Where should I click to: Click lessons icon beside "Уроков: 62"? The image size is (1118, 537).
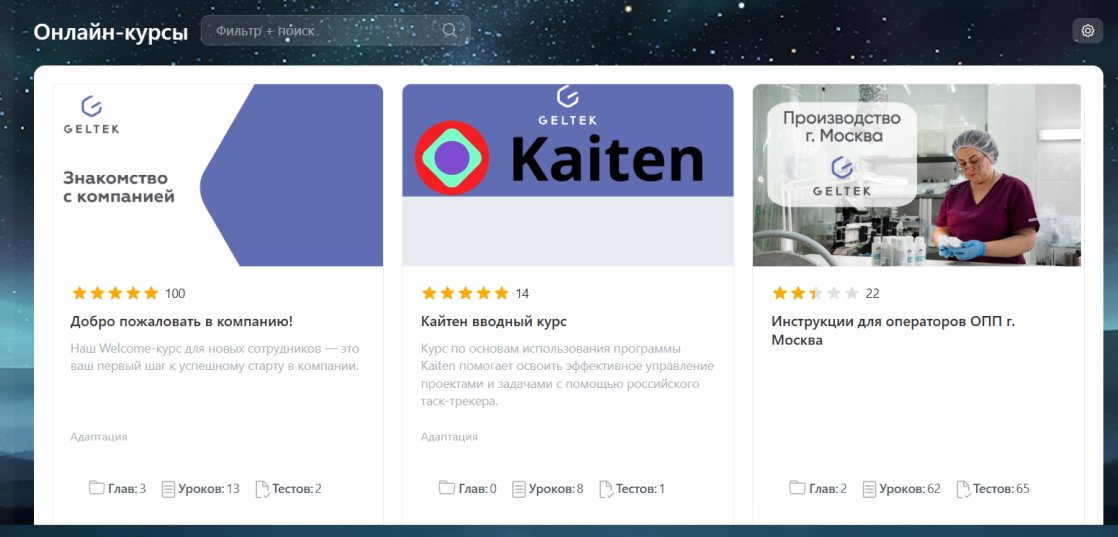click(x=869, y=489)
